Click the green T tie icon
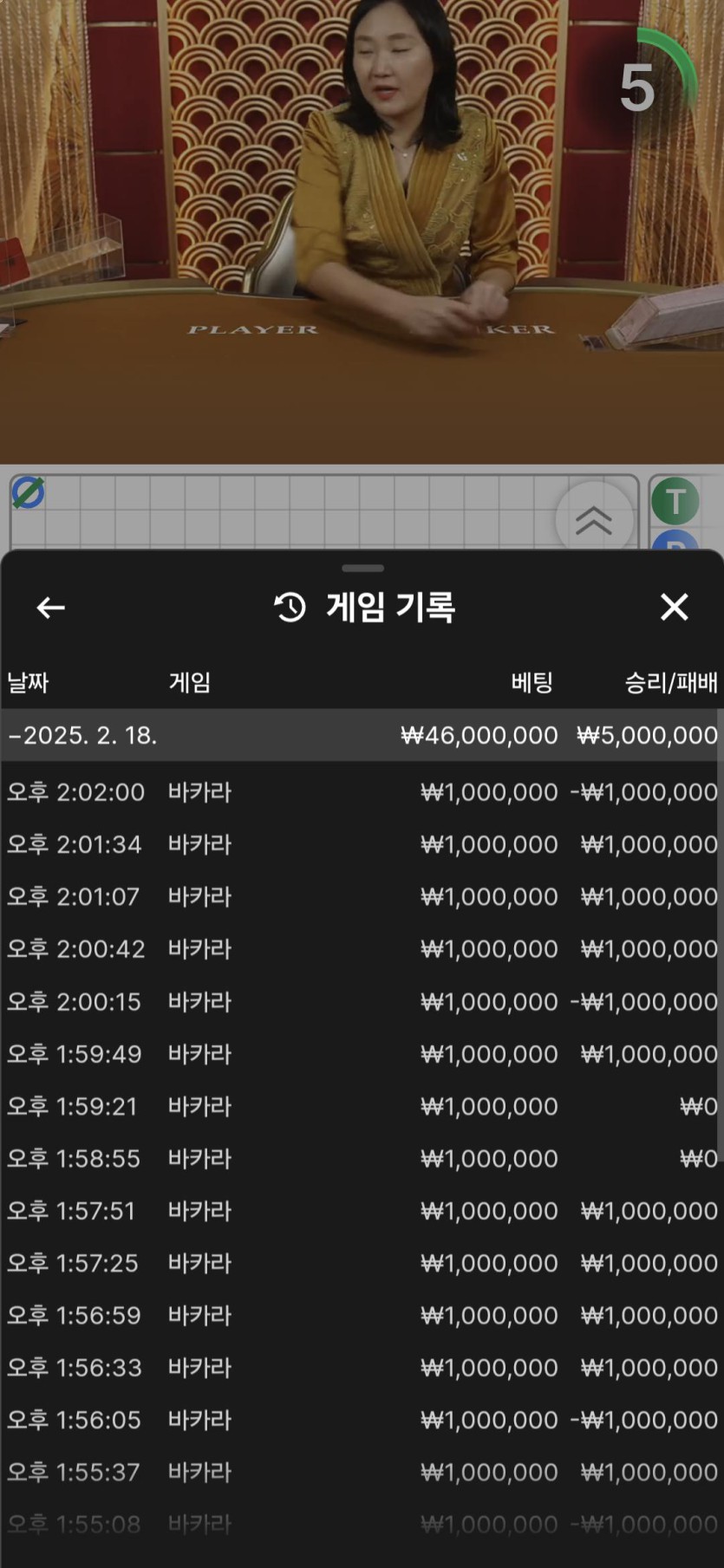The height and width of the screenshot is (1568, 724). tap(675, 501)
